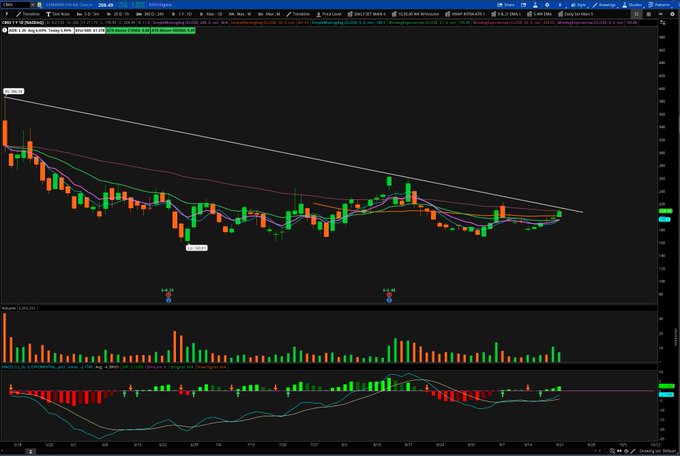Click the yellow symbol link icon
The height and width of the screenshot is (456, 680).
point(39,5)
